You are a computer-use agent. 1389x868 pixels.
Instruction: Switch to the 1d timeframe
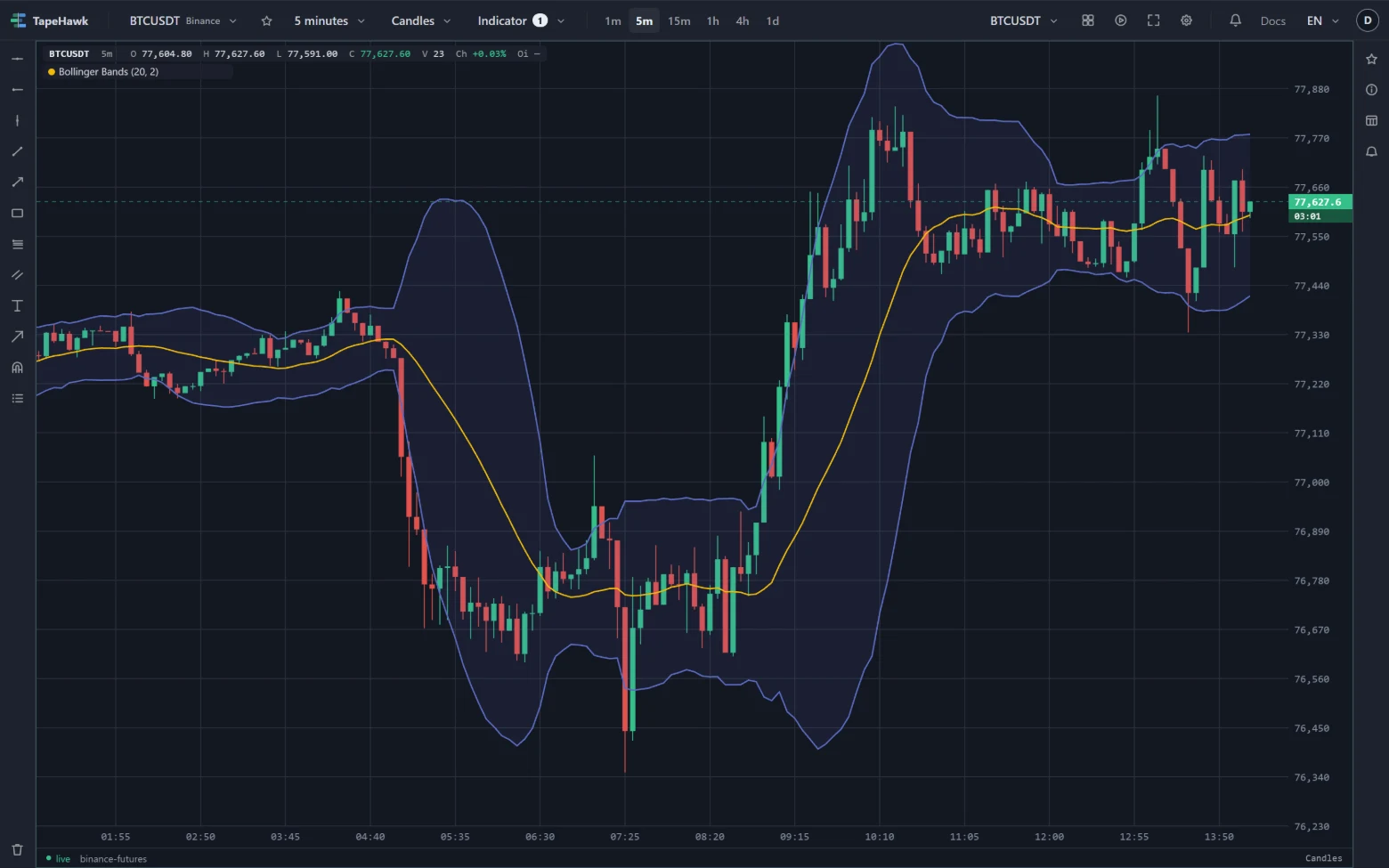tap(773, 20)
